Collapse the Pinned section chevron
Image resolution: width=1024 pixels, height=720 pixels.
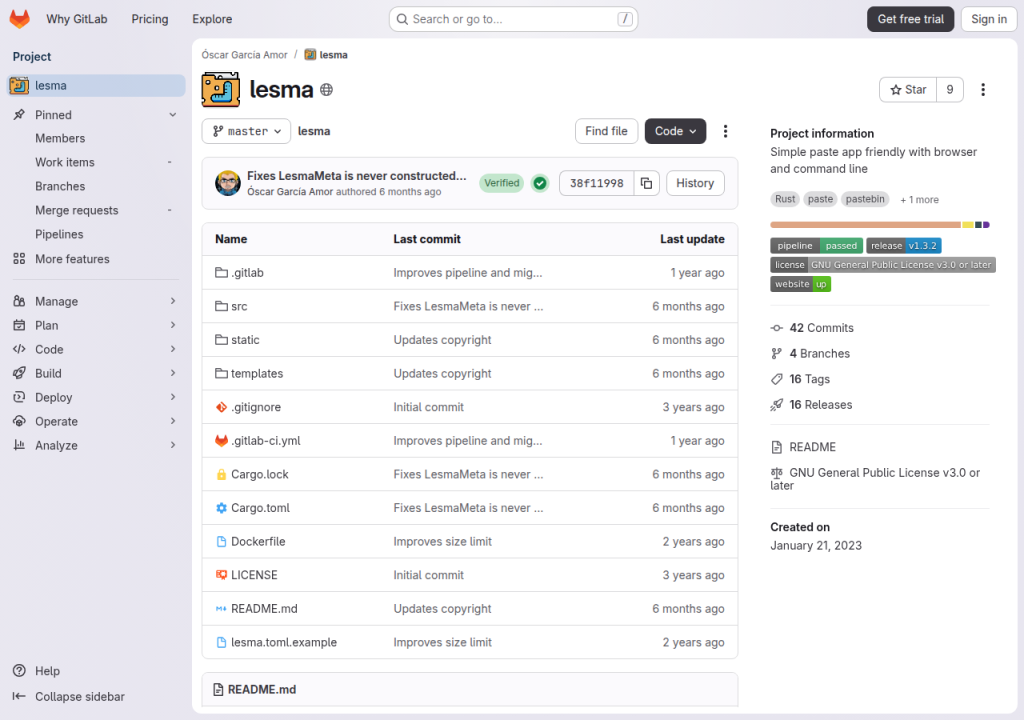172,115
